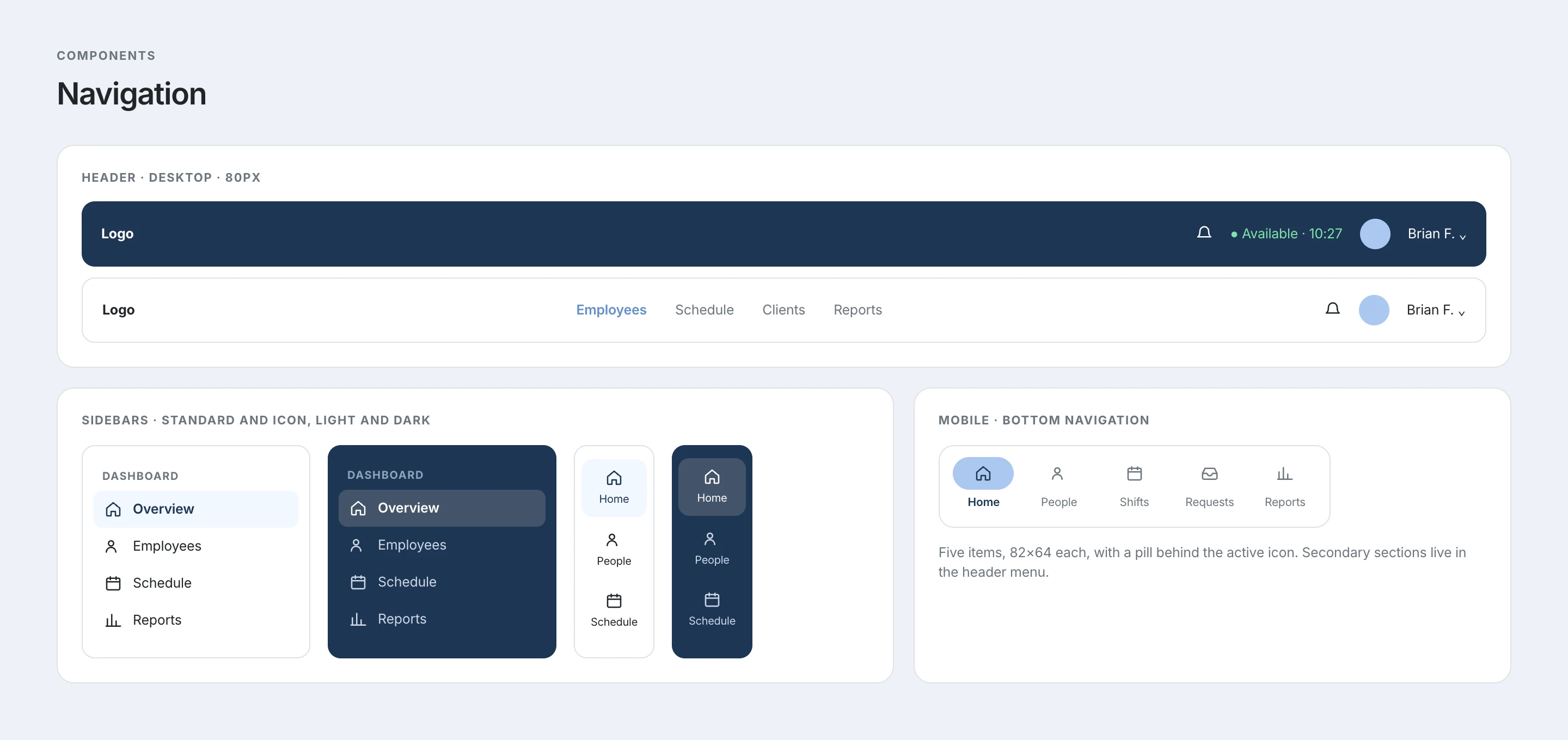Switch to the Schedule header tab
The height and width of the screenshot is (740, 1568).
click(705, 310)
